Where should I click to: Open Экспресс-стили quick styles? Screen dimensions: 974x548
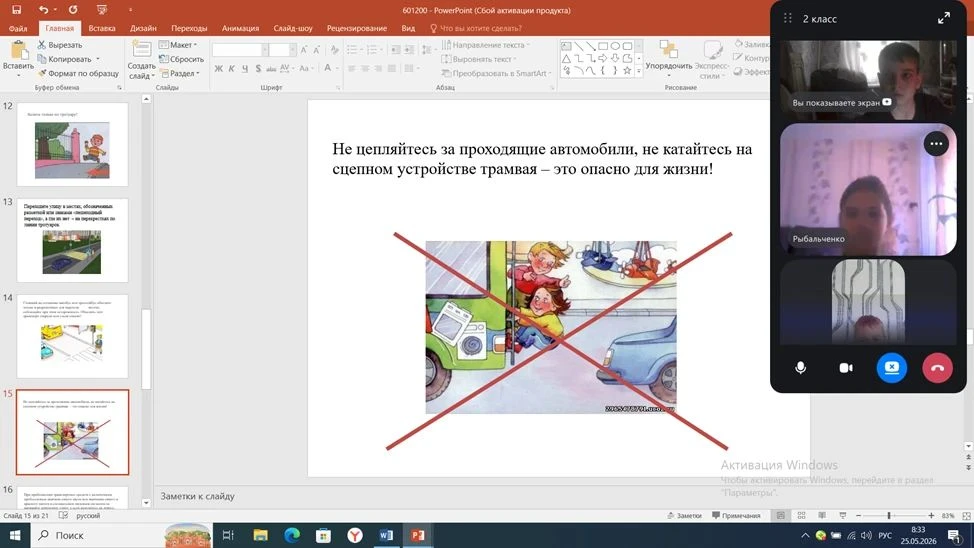(712, 60)
